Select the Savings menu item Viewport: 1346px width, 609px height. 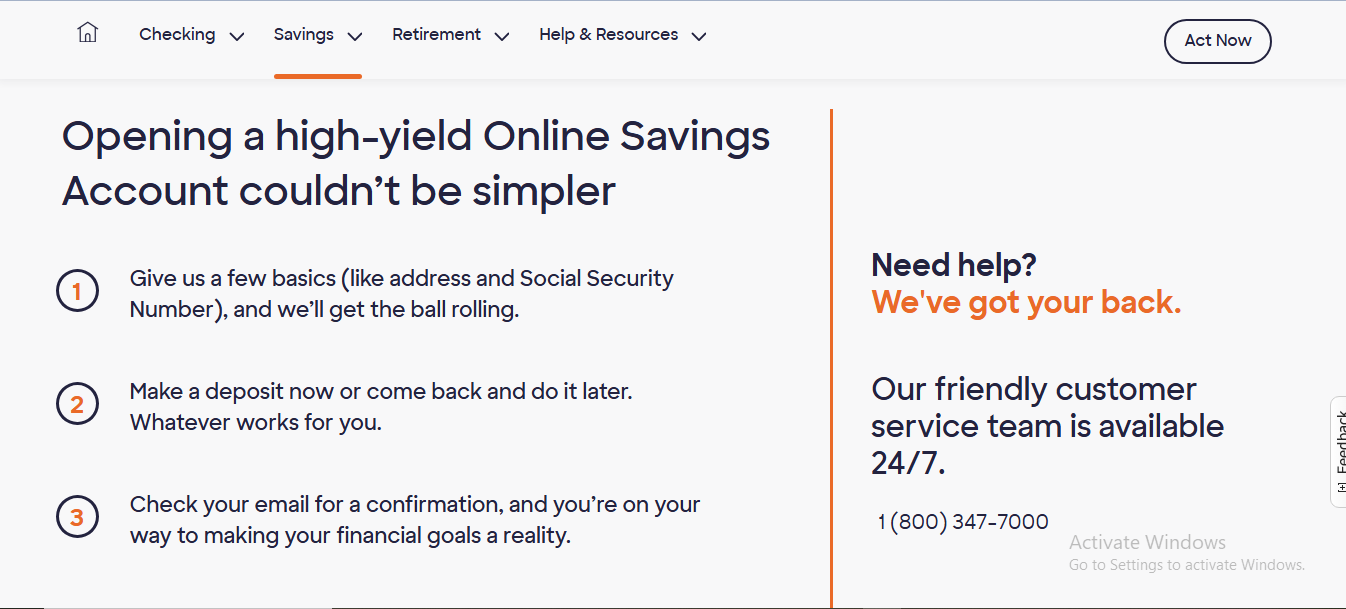pos(302,34)
